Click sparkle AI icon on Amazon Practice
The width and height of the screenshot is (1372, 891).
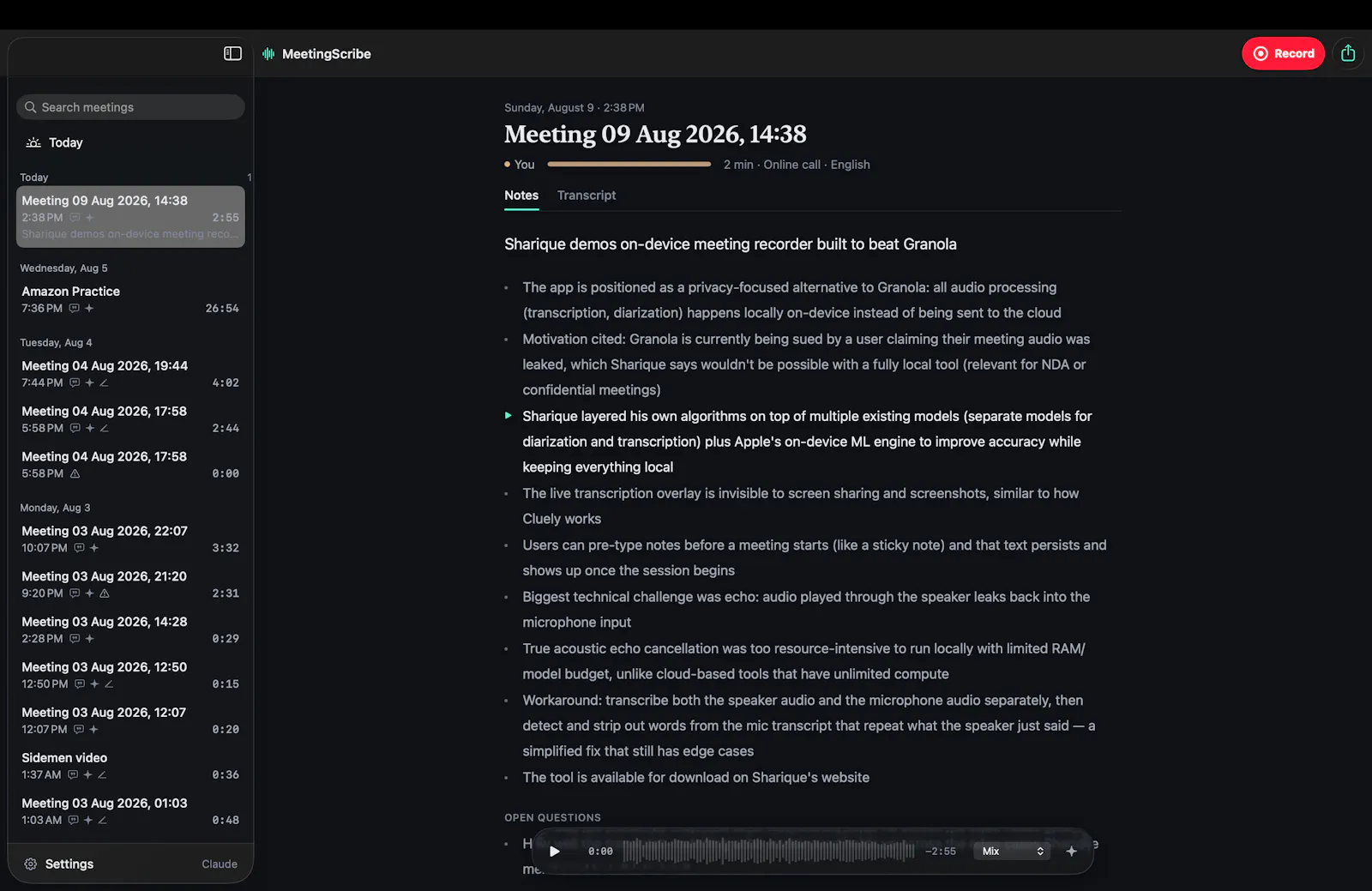click(89, 309)
